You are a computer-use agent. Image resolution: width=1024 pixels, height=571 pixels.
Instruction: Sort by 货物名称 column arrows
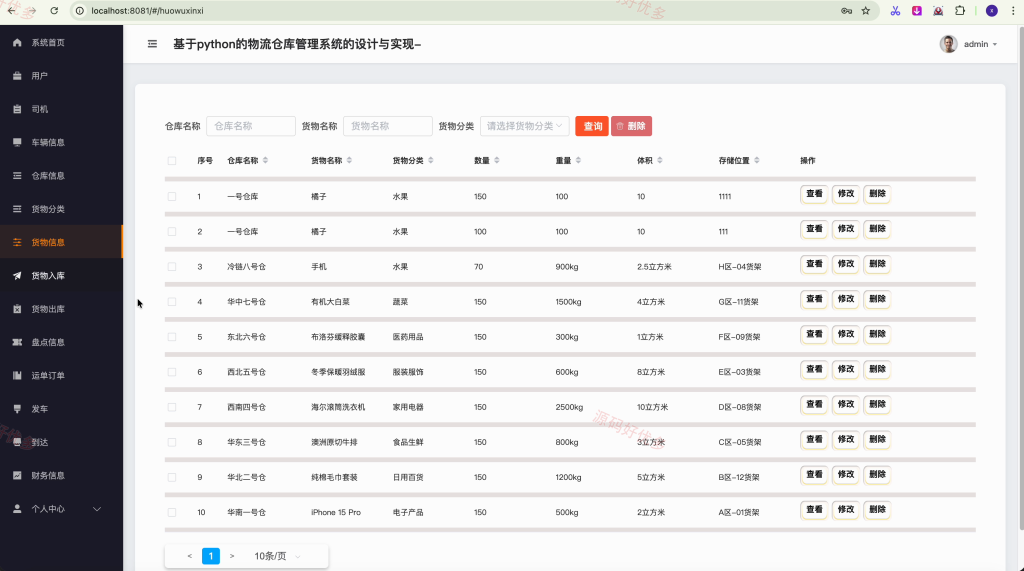349,160
